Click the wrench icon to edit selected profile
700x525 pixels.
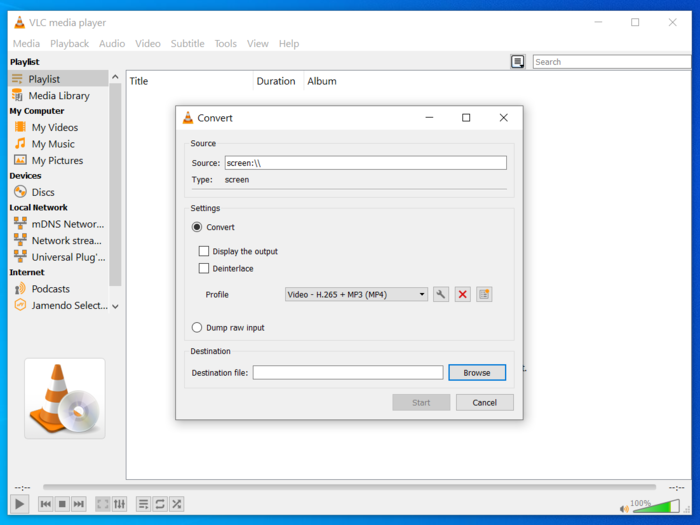(441, 294)
